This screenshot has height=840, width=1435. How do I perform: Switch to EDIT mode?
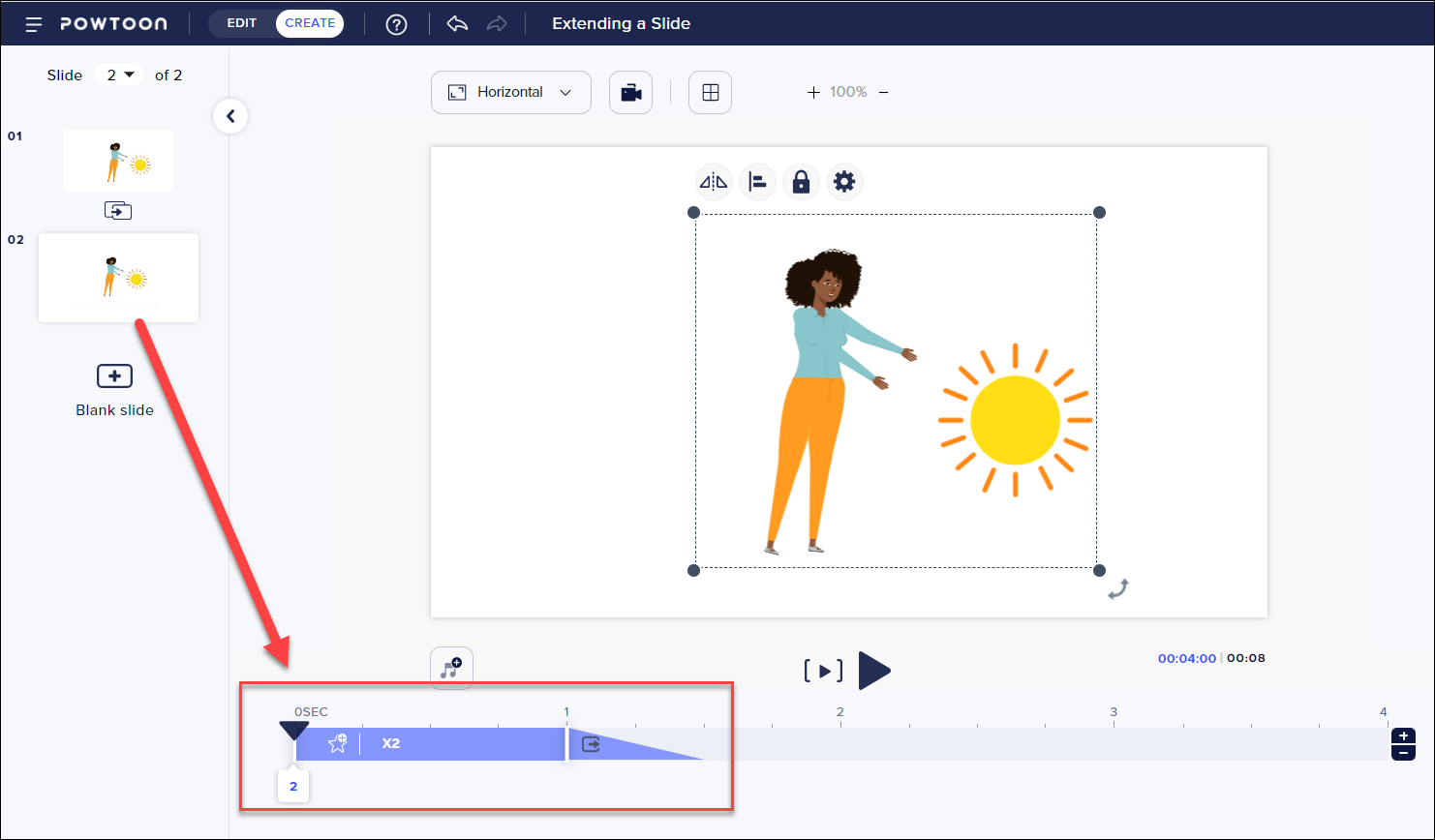[x=242, y=23]
